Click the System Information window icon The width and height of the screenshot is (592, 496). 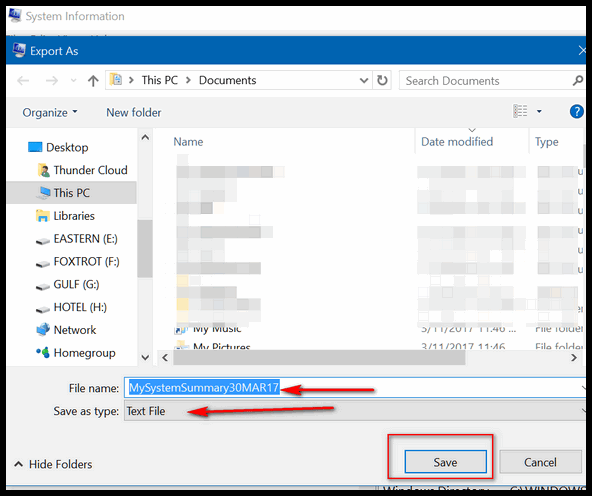coord(15,15)
